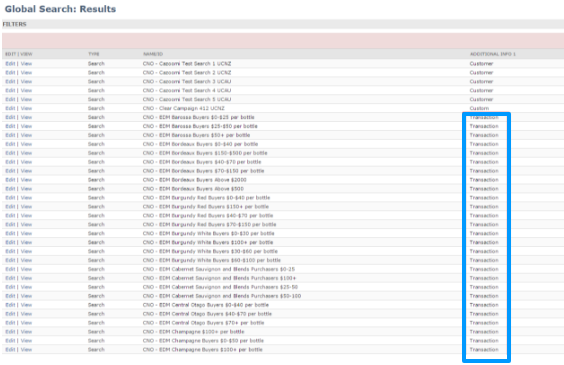The height and width of the screenshot is (365, 564).
Task: Select name 'EDM Cabernet Sauvignon and Blends Purchasers $25-50'
Action: point(229,287)
